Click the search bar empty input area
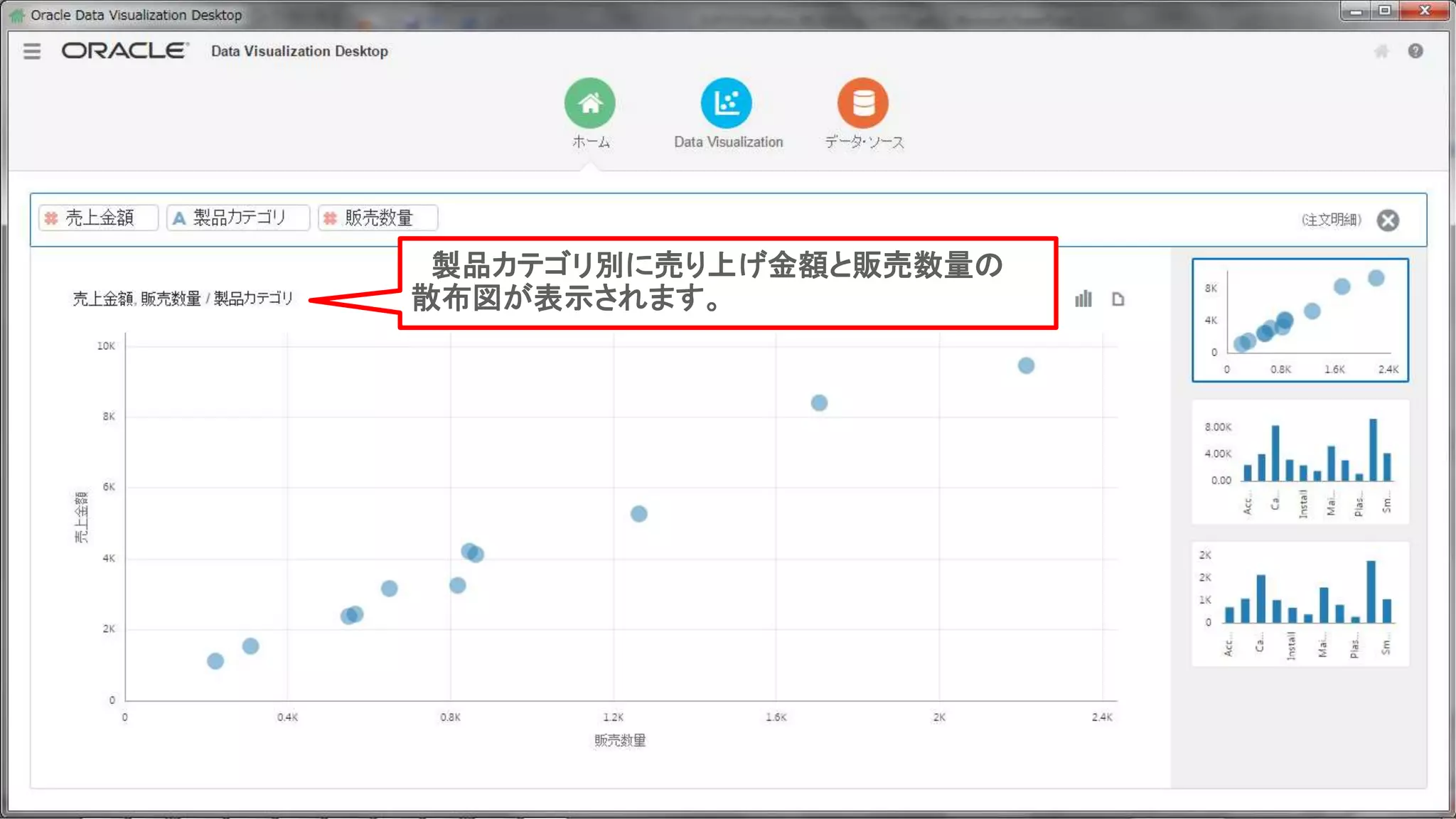 867,219
